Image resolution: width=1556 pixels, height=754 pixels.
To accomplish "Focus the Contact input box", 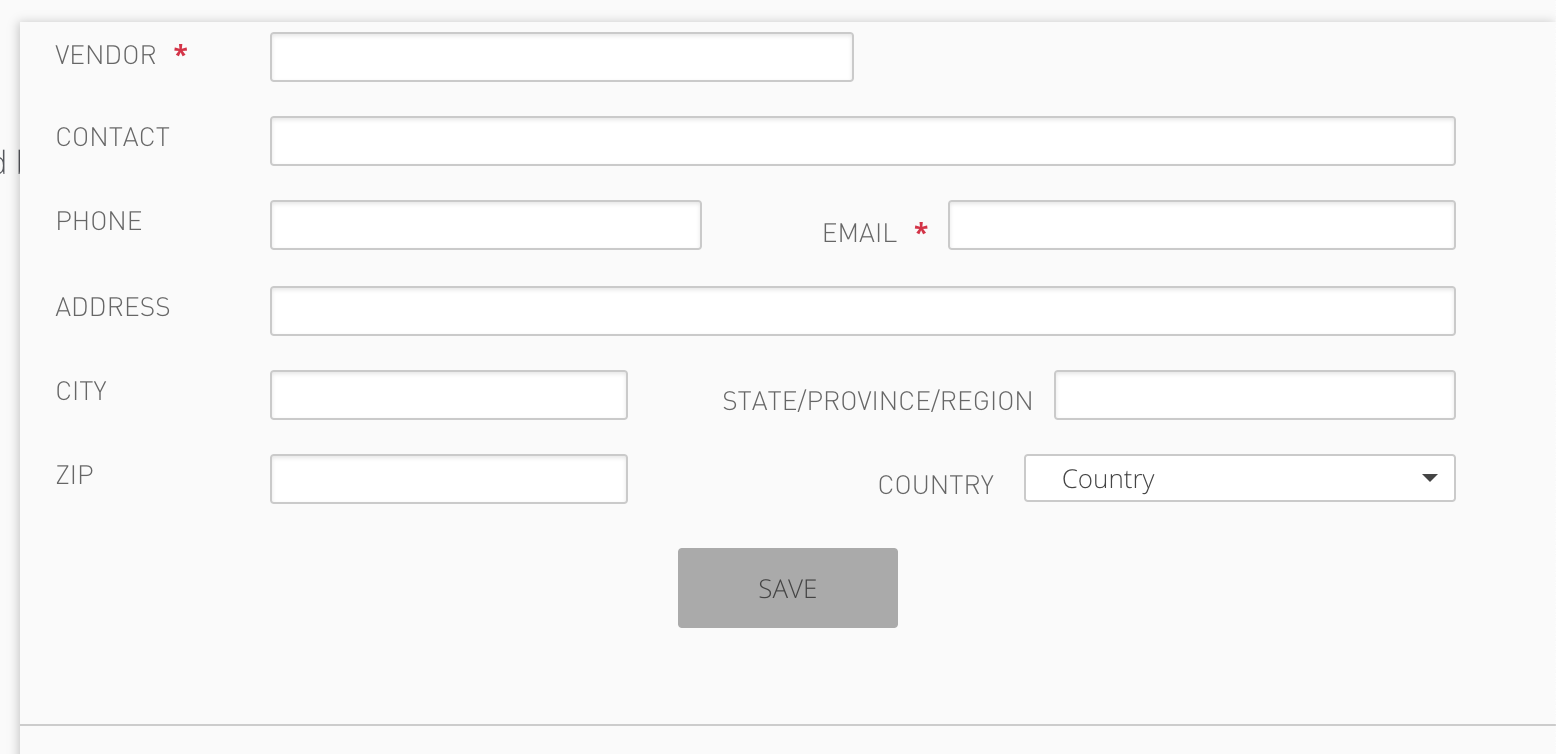I will (862, 141).
